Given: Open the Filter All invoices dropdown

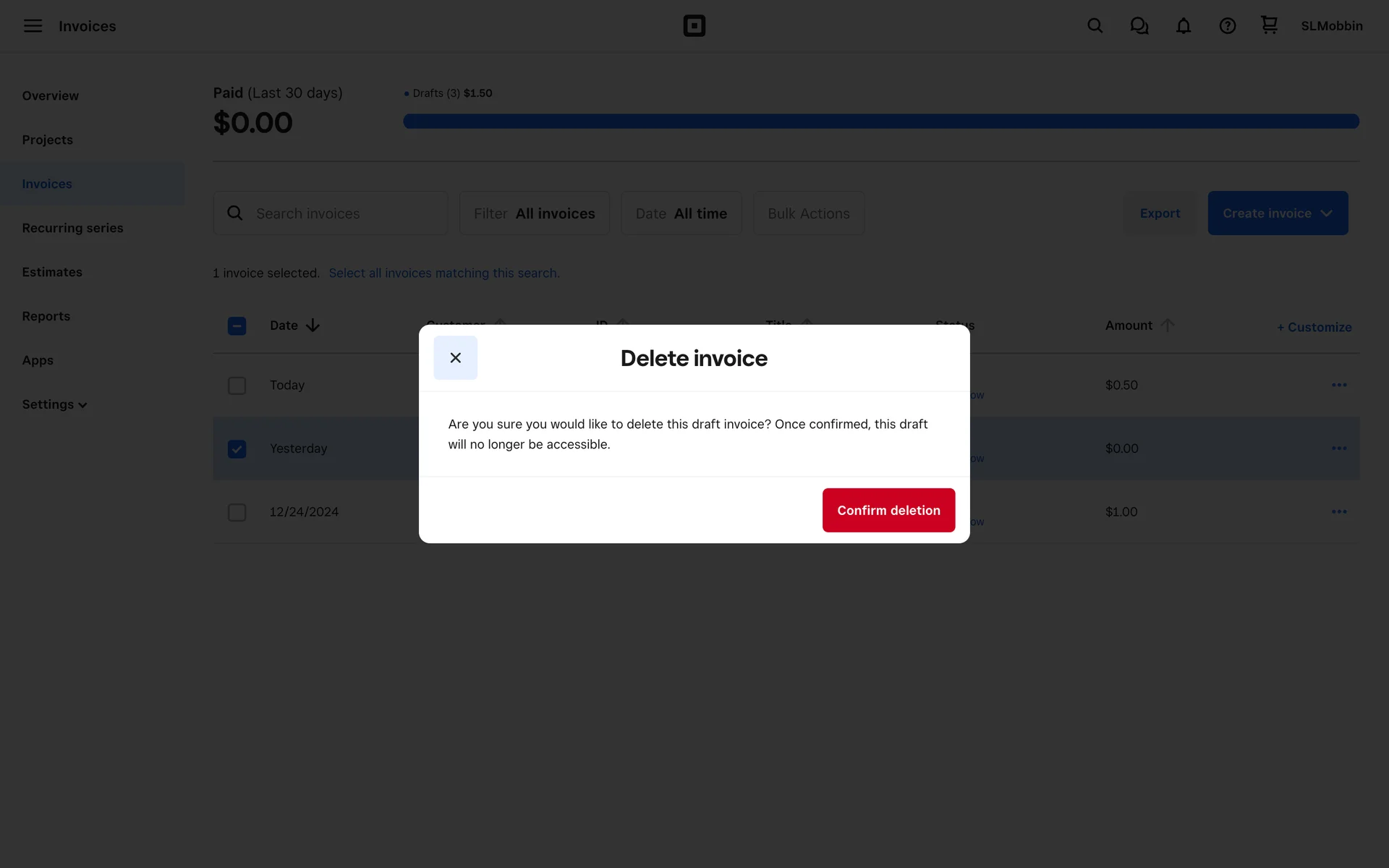Looking at the screenshot, I should 534,213.
